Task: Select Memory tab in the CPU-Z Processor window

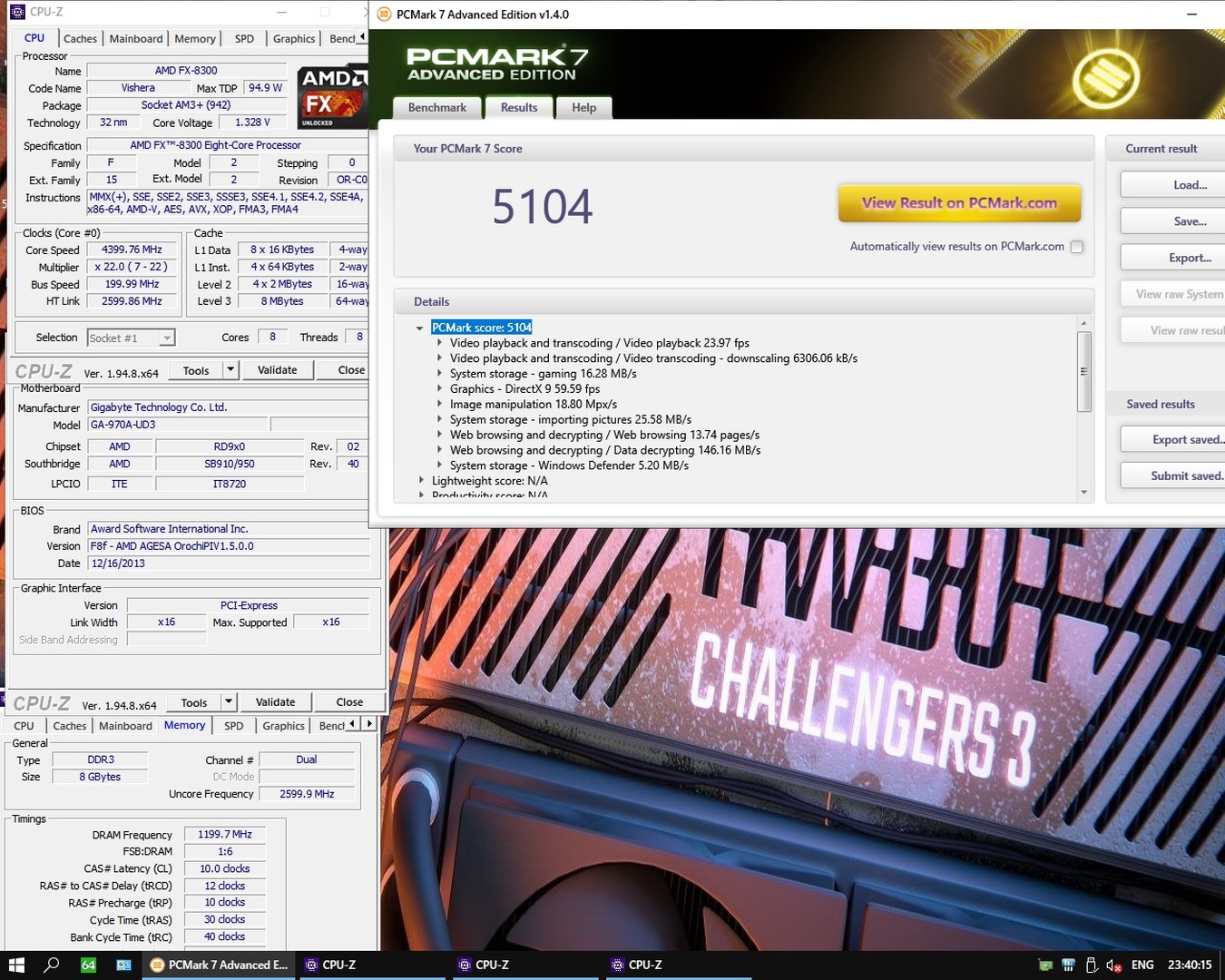Action: [195, 39]
